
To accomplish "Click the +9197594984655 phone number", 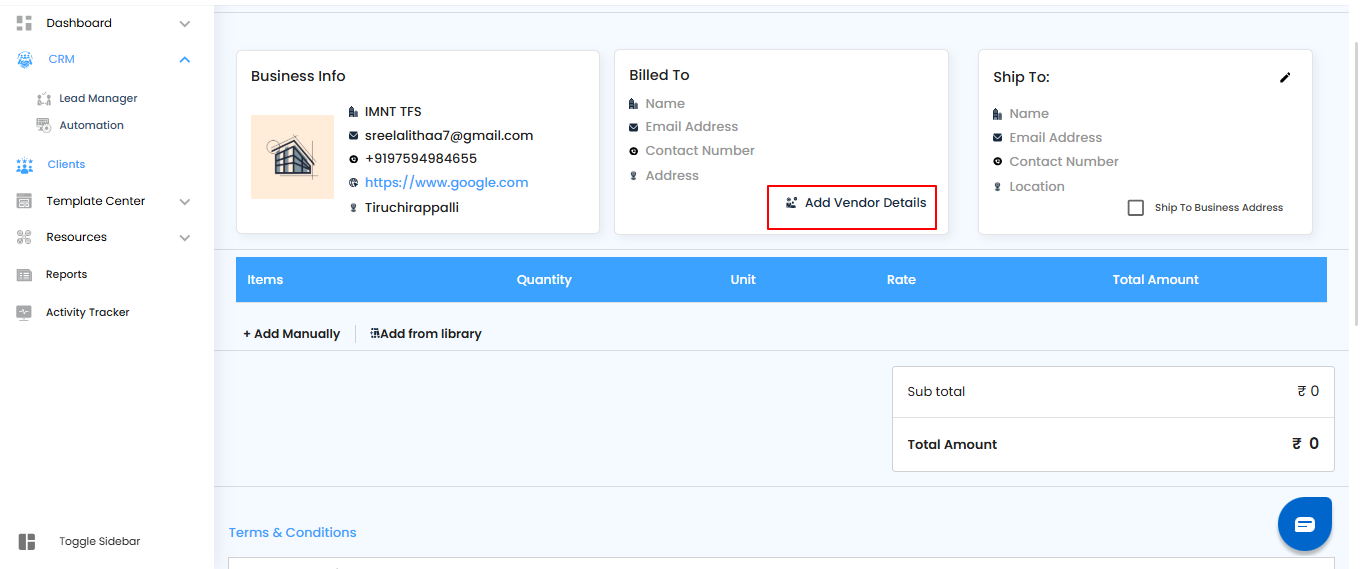I will tap(421, 159).
